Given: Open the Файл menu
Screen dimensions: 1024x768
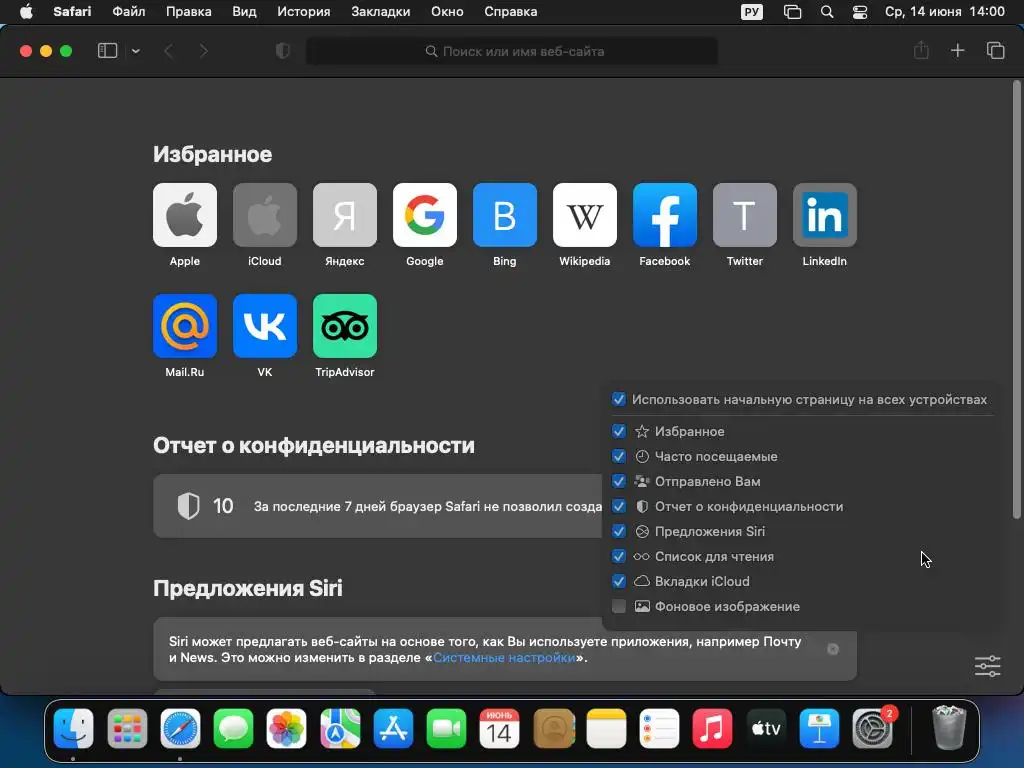Looking at the screenshot, I should (129, 12).
